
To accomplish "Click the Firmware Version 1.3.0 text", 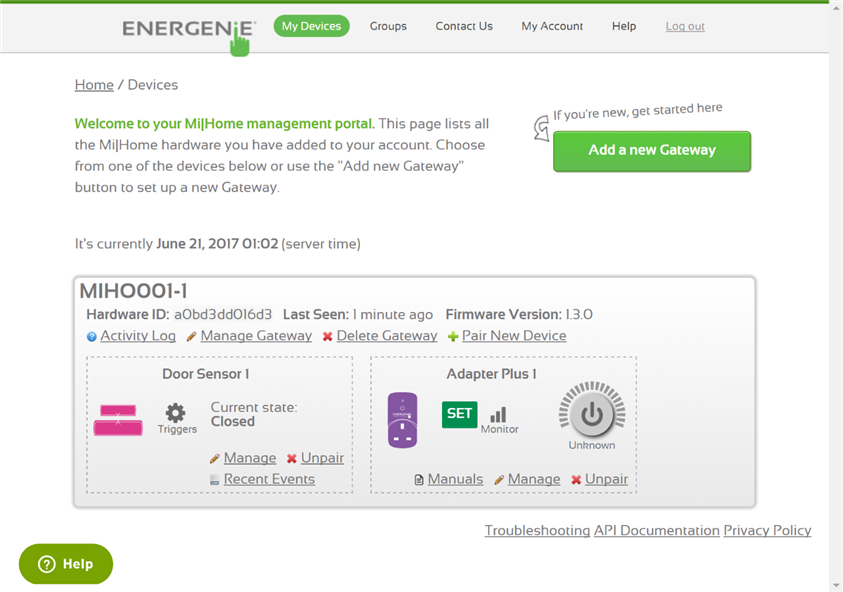I will pos(519,314).
